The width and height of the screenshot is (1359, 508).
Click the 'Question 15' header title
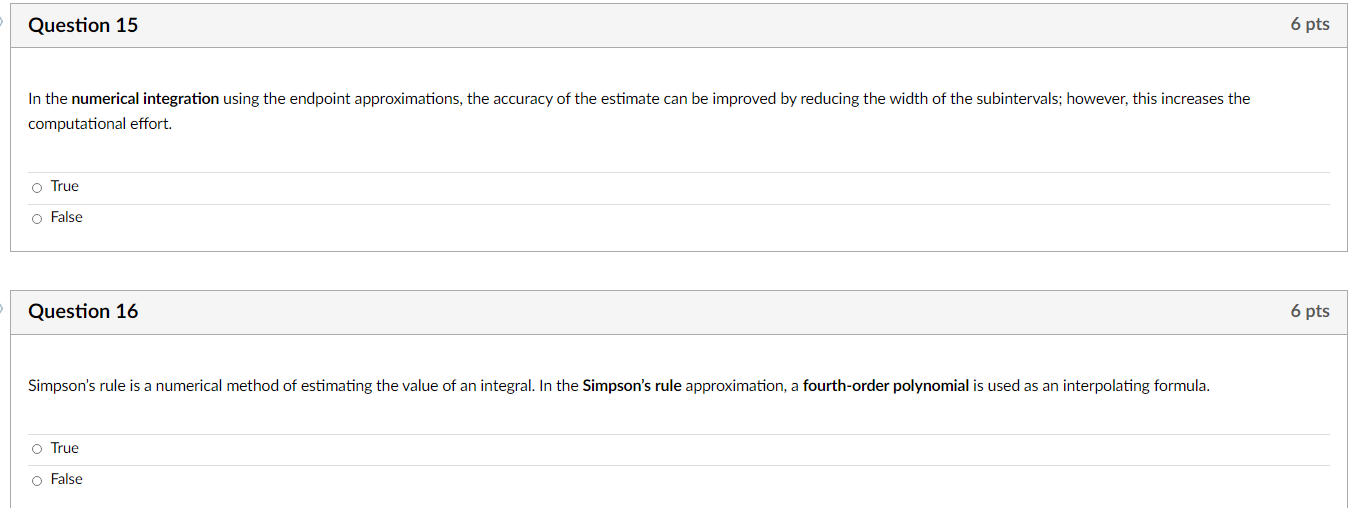83,26
